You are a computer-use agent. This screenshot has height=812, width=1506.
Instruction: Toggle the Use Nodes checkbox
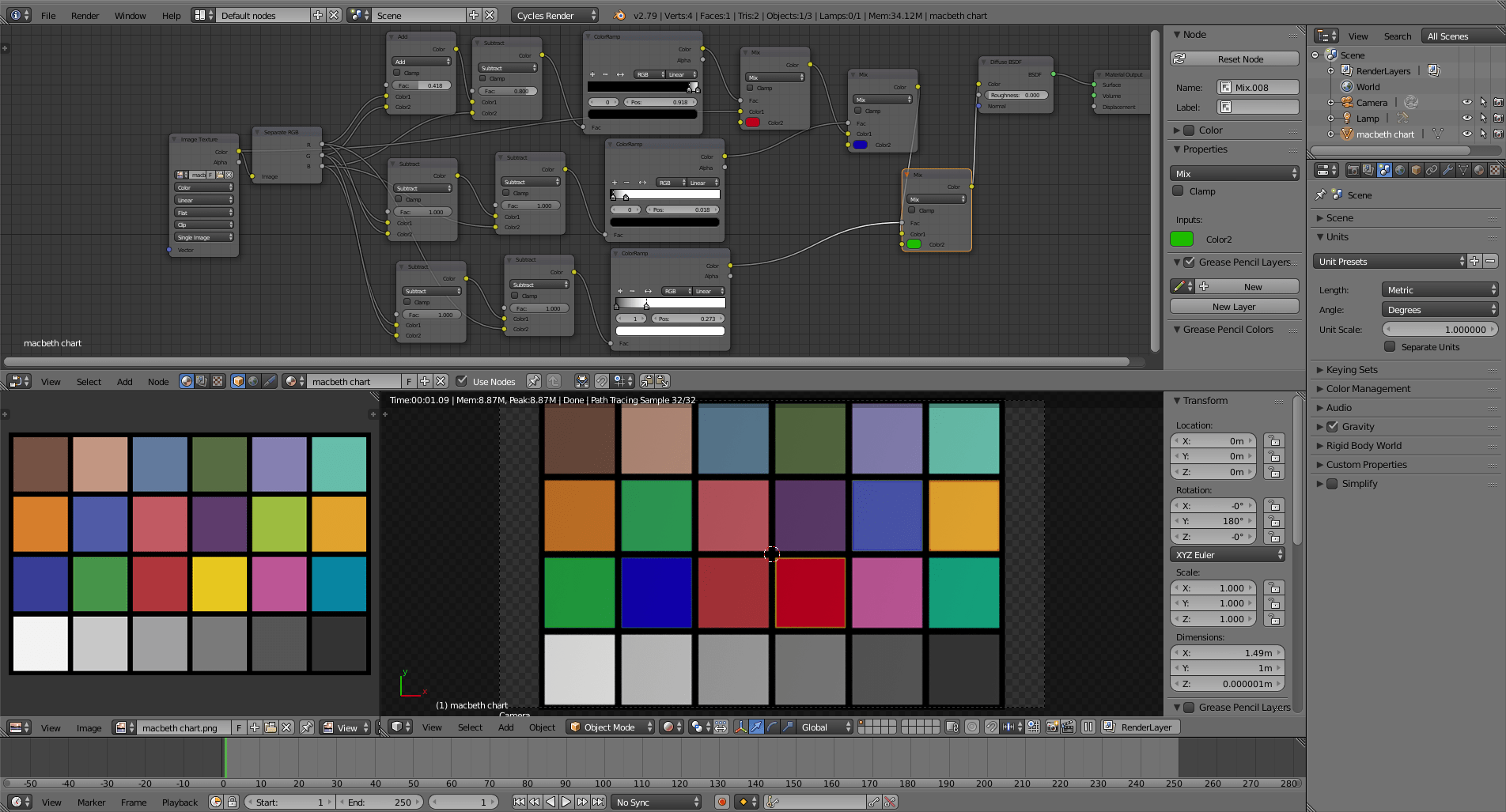(x=462, y=381)
